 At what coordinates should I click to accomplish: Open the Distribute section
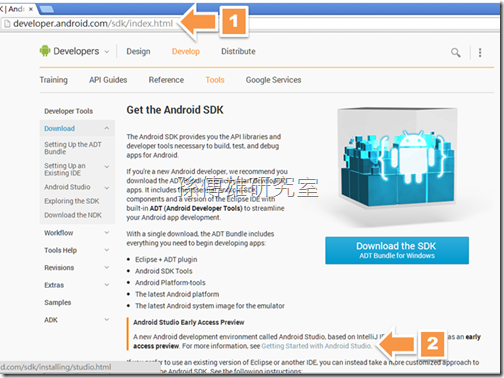click(238, 51)
